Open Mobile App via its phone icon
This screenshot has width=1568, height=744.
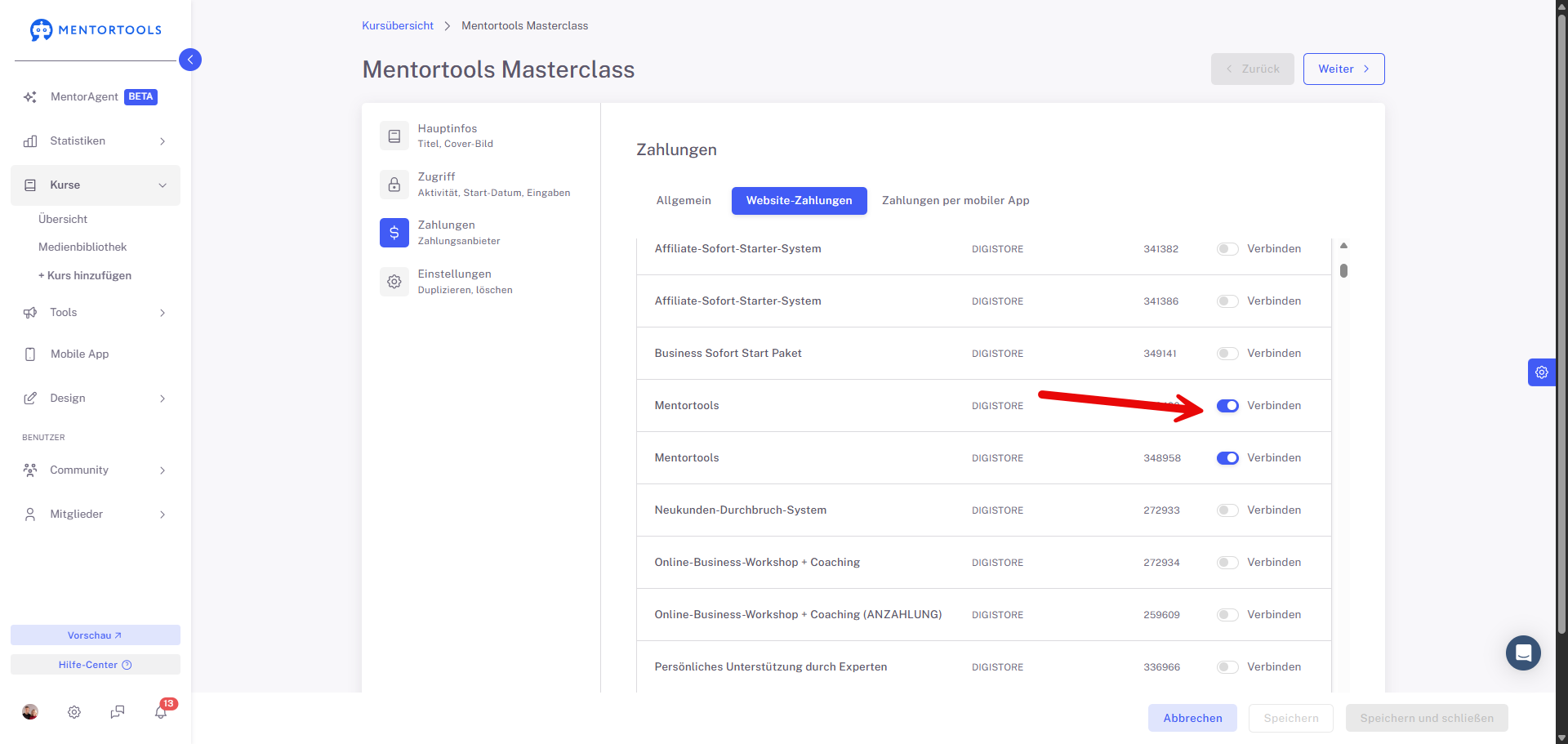point(30,354)
